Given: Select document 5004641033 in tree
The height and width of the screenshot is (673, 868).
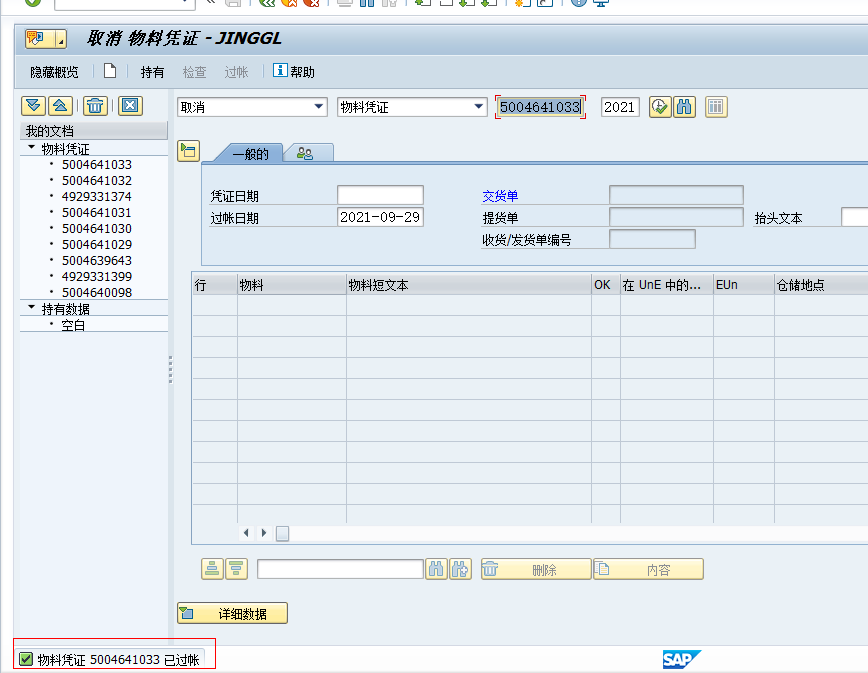Looking at the screenshot, I should click(x=97, y=164).
